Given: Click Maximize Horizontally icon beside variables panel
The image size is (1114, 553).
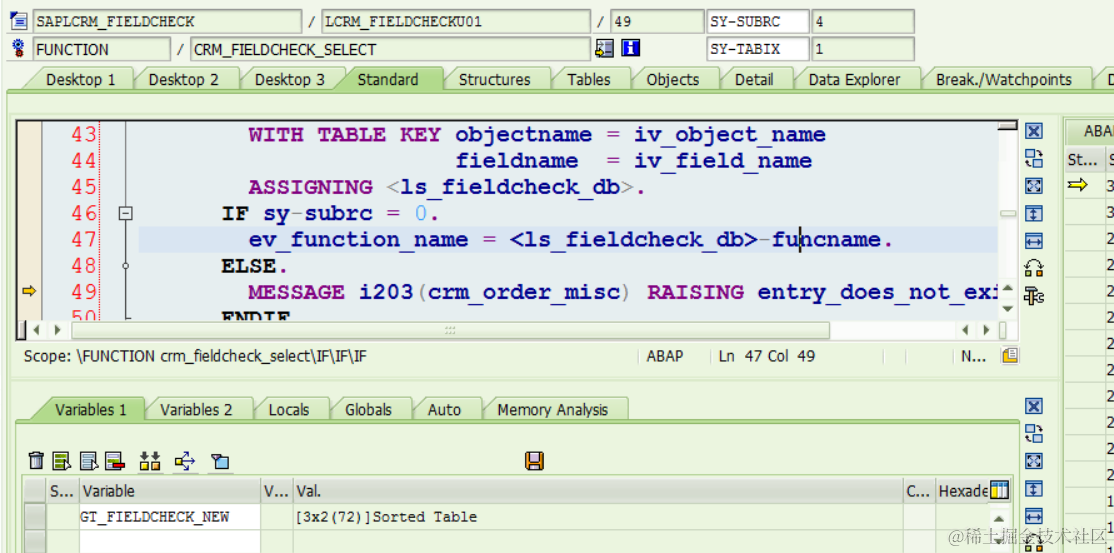Looking at the screenshot, I should pyautogui.click(x=1034, y=515).
